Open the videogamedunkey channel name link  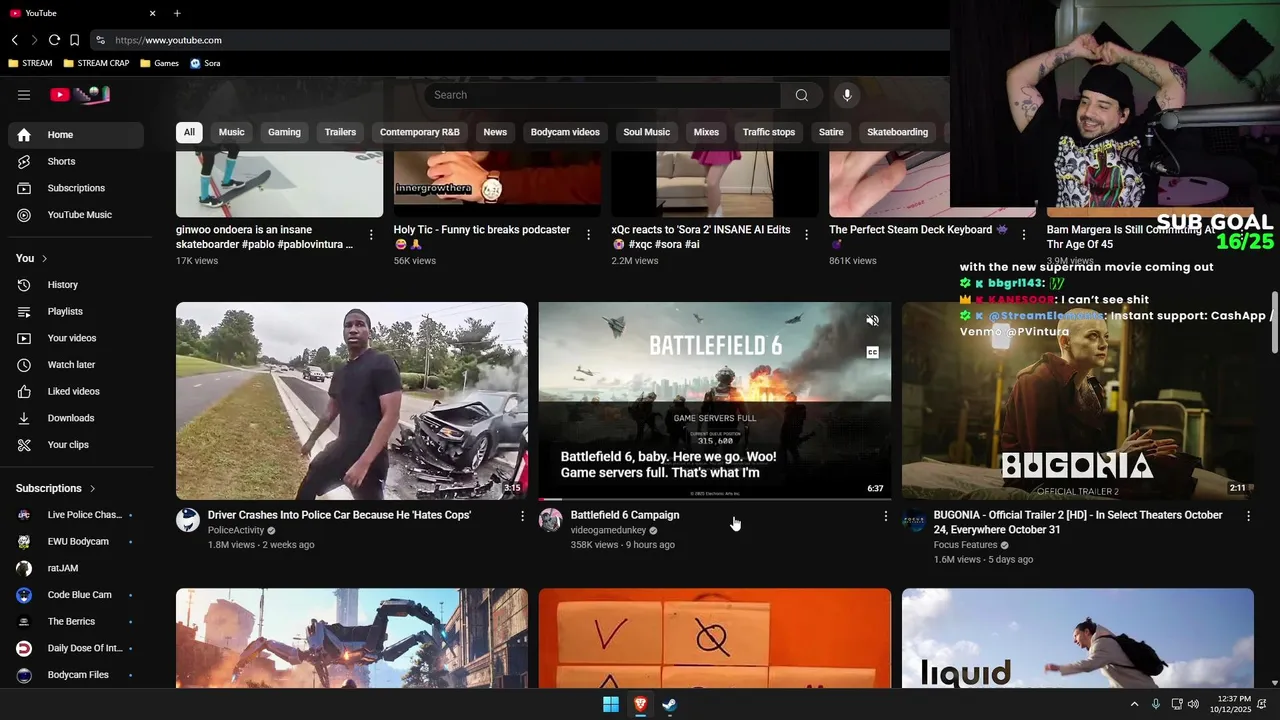coord(608,530)
